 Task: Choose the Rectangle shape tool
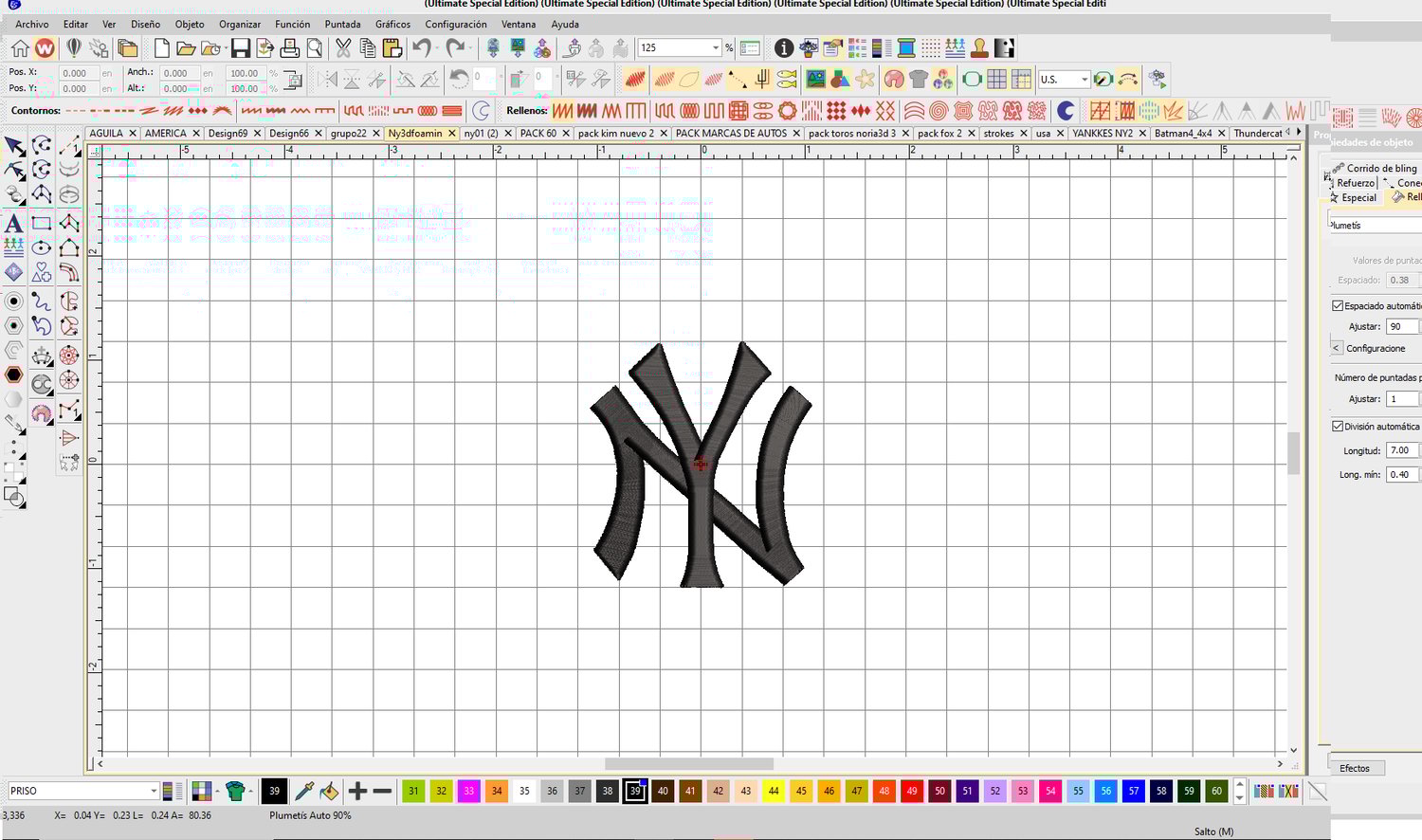coord(42,224)
